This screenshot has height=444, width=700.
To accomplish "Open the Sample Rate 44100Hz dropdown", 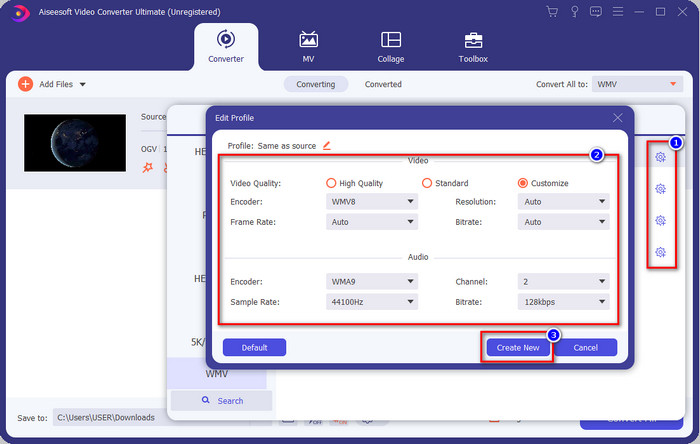I will (x=372, y=302).
